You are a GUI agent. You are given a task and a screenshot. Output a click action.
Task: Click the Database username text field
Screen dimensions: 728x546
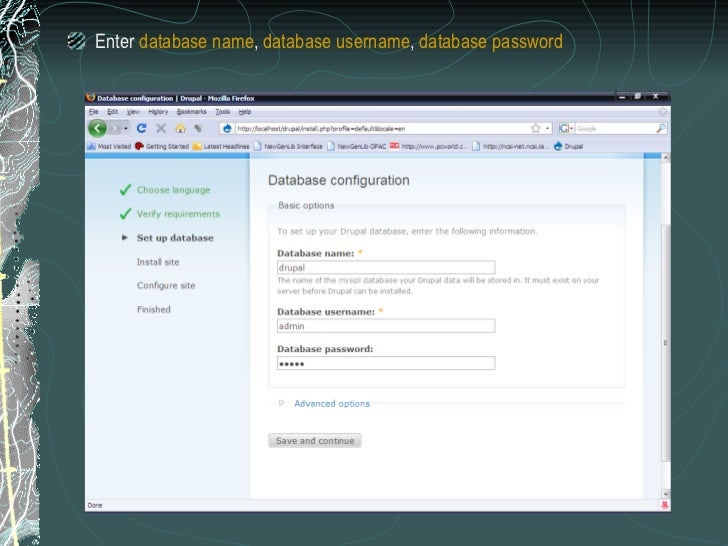pyautogui.click(x=386, y=326)
